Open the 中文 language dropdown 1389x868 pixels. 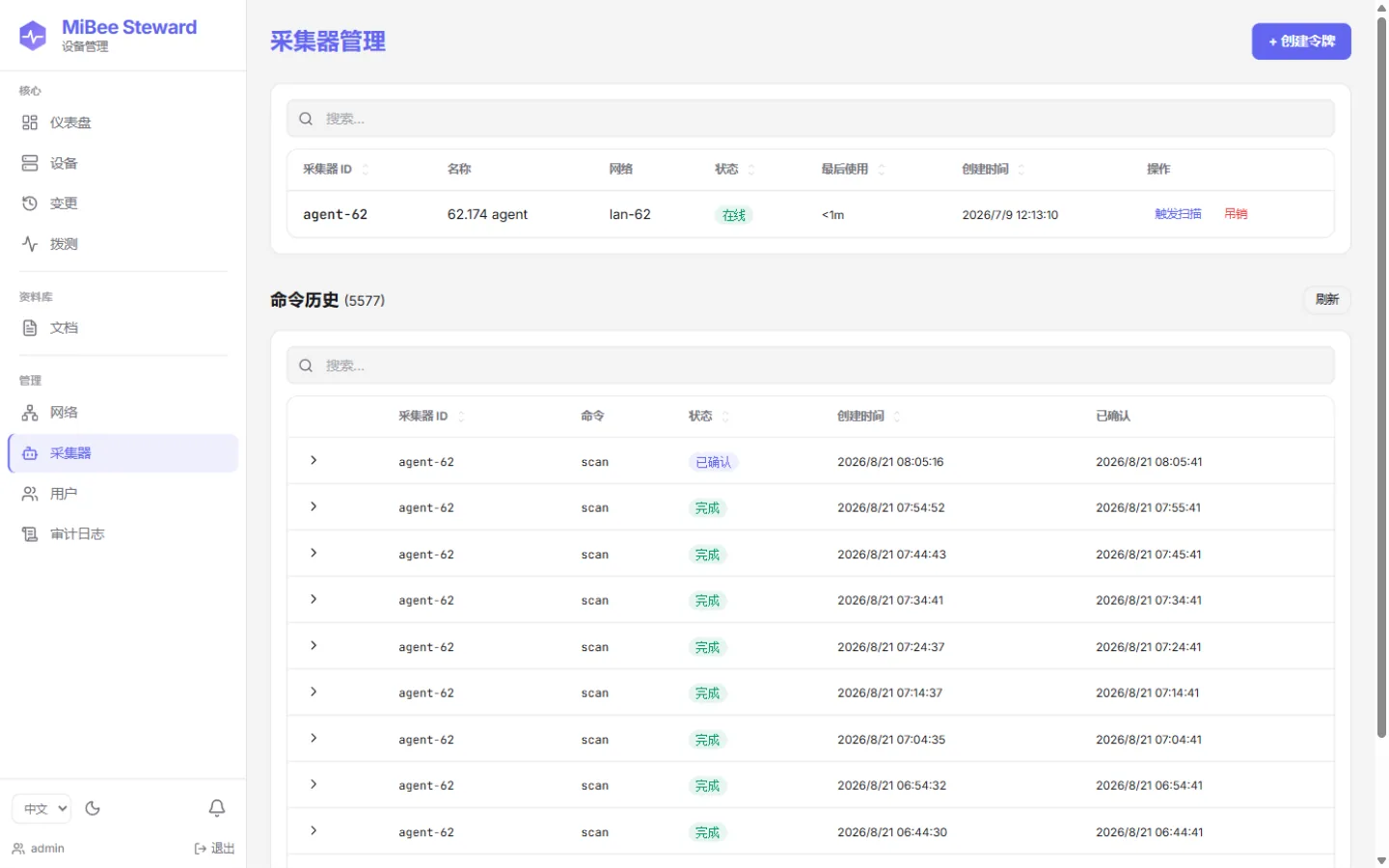[x=41, y=808]
